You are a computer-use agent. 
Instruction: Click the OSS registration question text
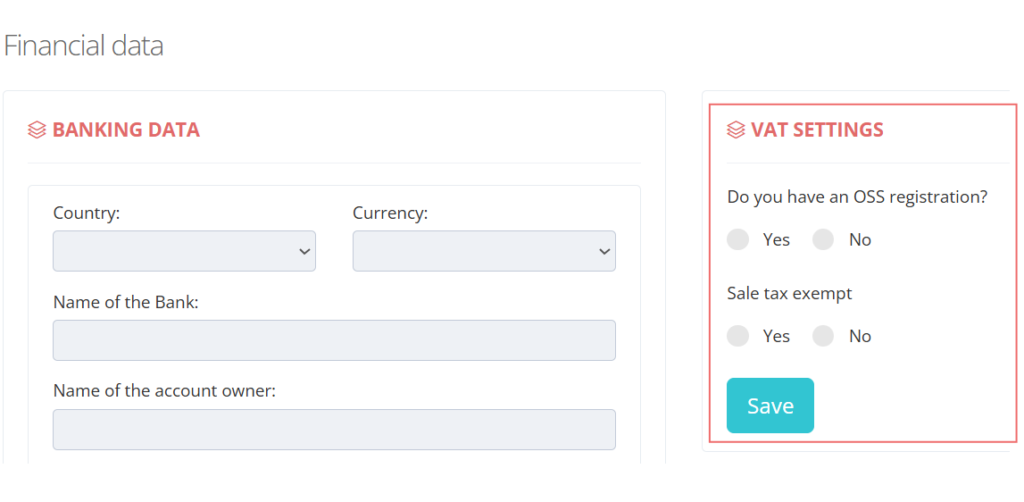coord(857,196)
